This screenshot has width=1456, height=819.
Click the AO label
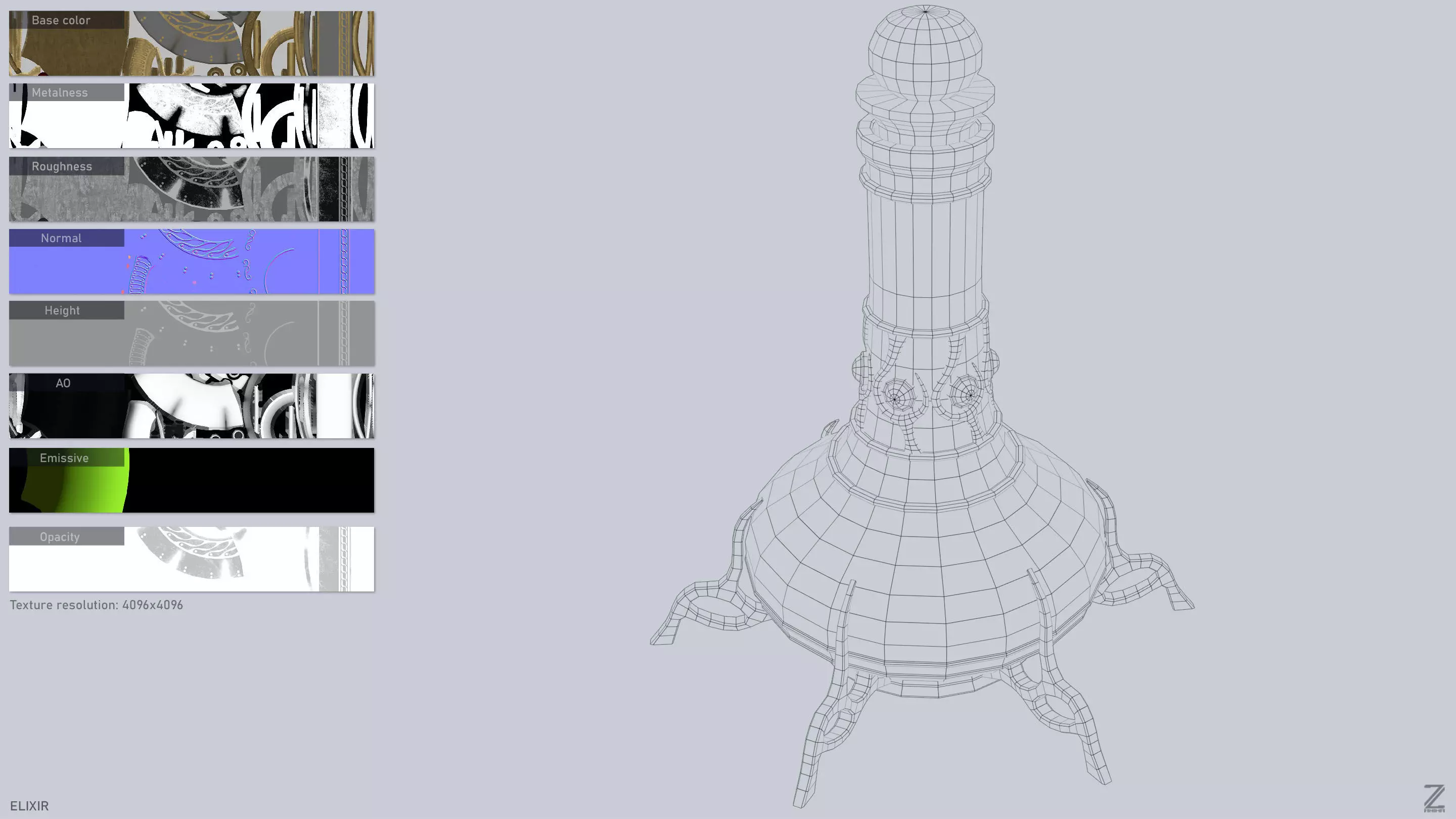63,383
